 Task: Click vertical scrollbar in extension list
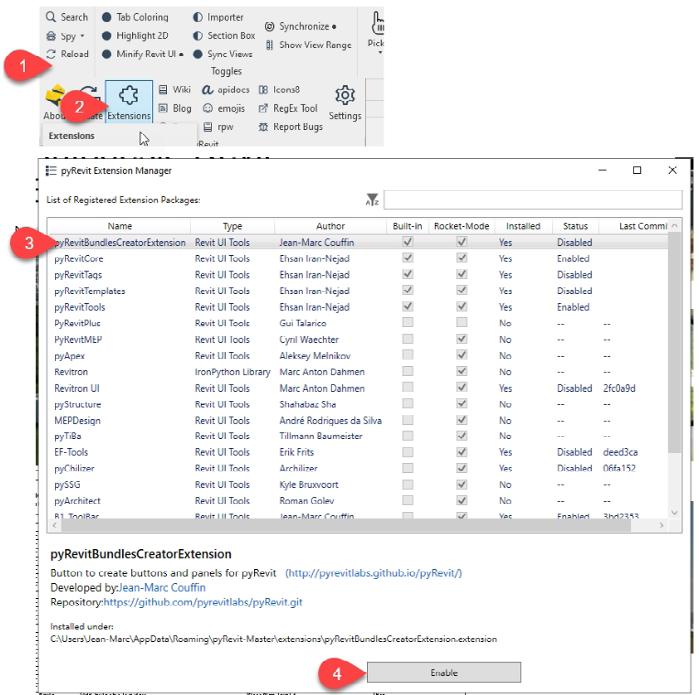tap(674, 342)
